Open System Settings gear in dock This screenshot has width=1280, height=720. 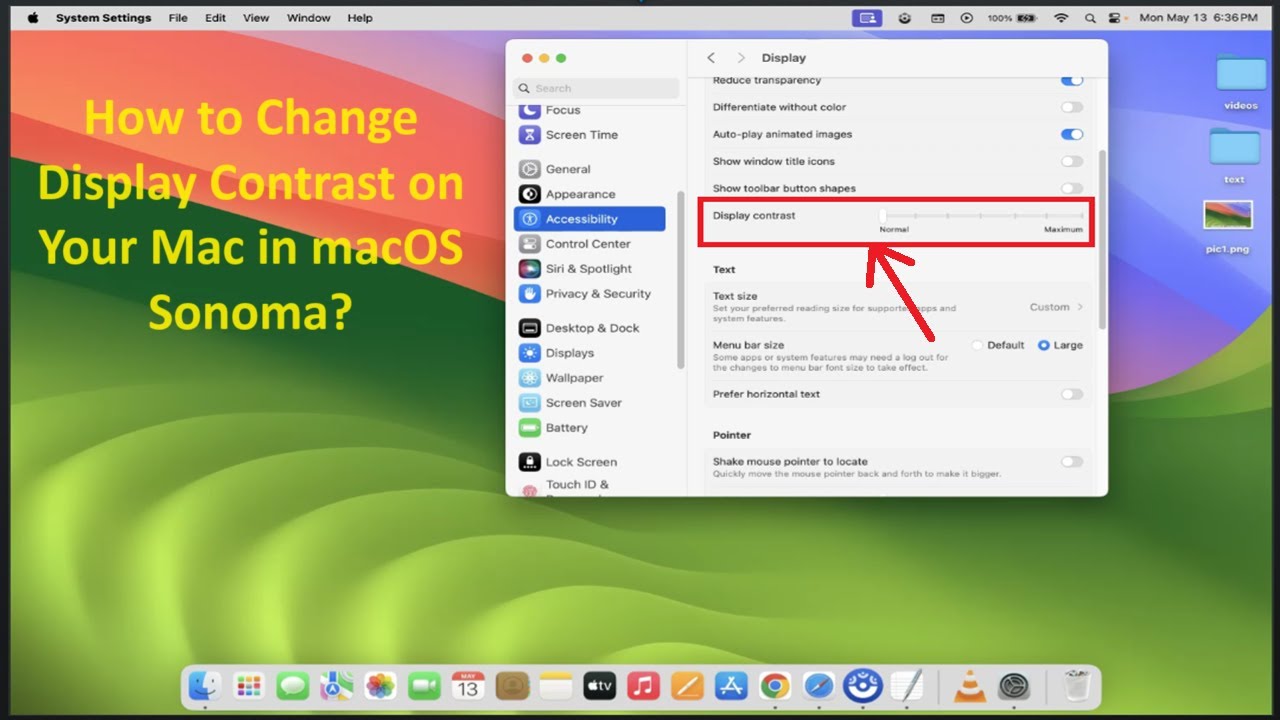(1013, 686)
